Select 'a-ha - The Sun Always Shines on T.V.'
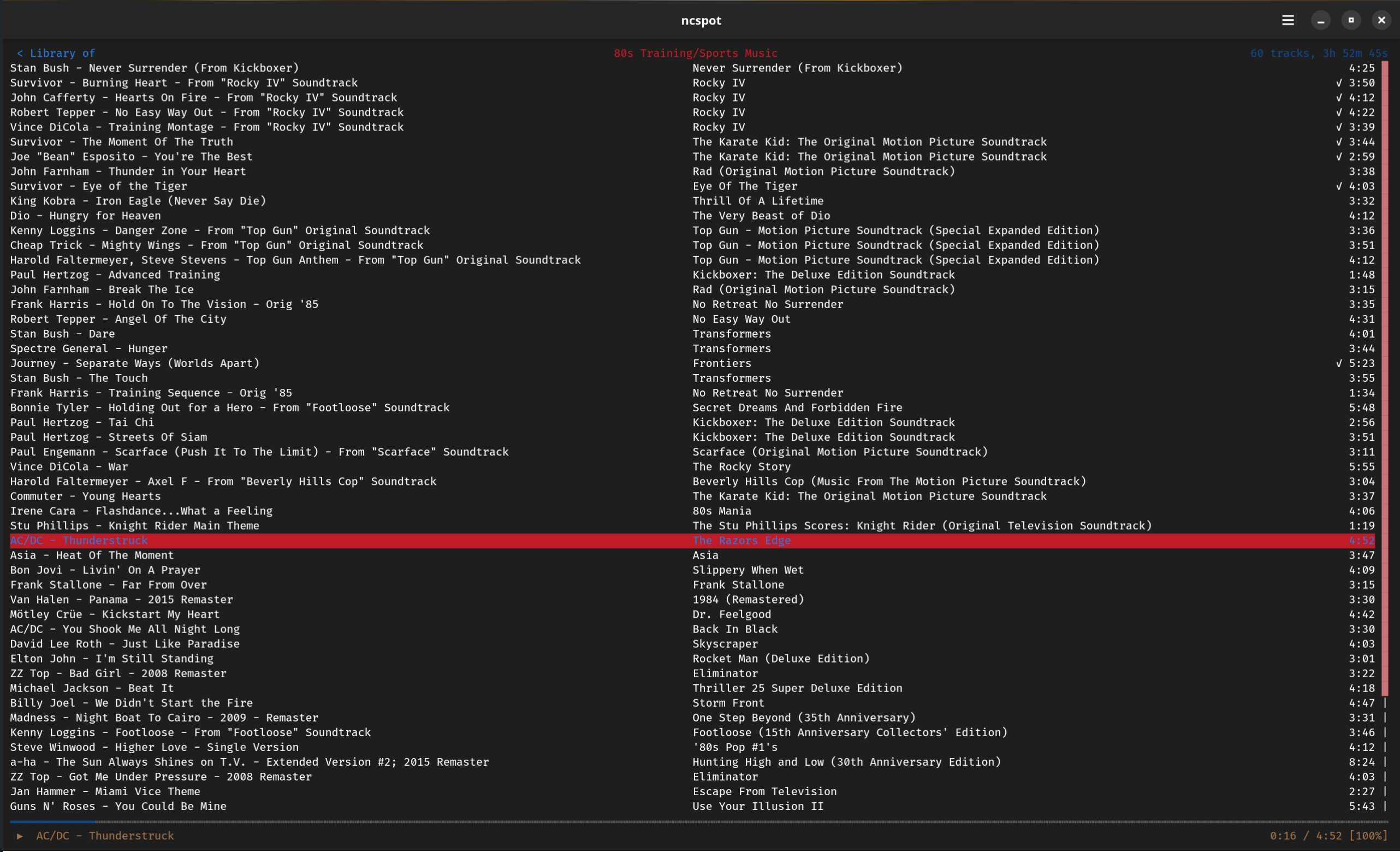 pyautogui.click(x=692, y=763)
